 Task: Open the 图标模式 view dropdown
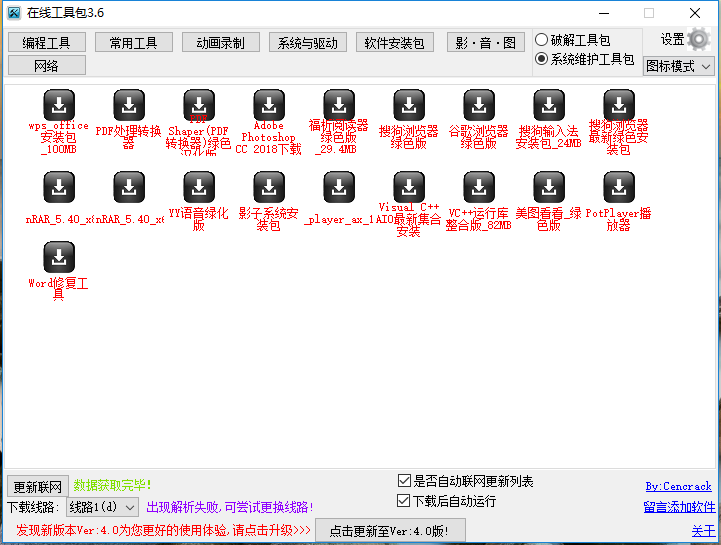coord(679,67)
